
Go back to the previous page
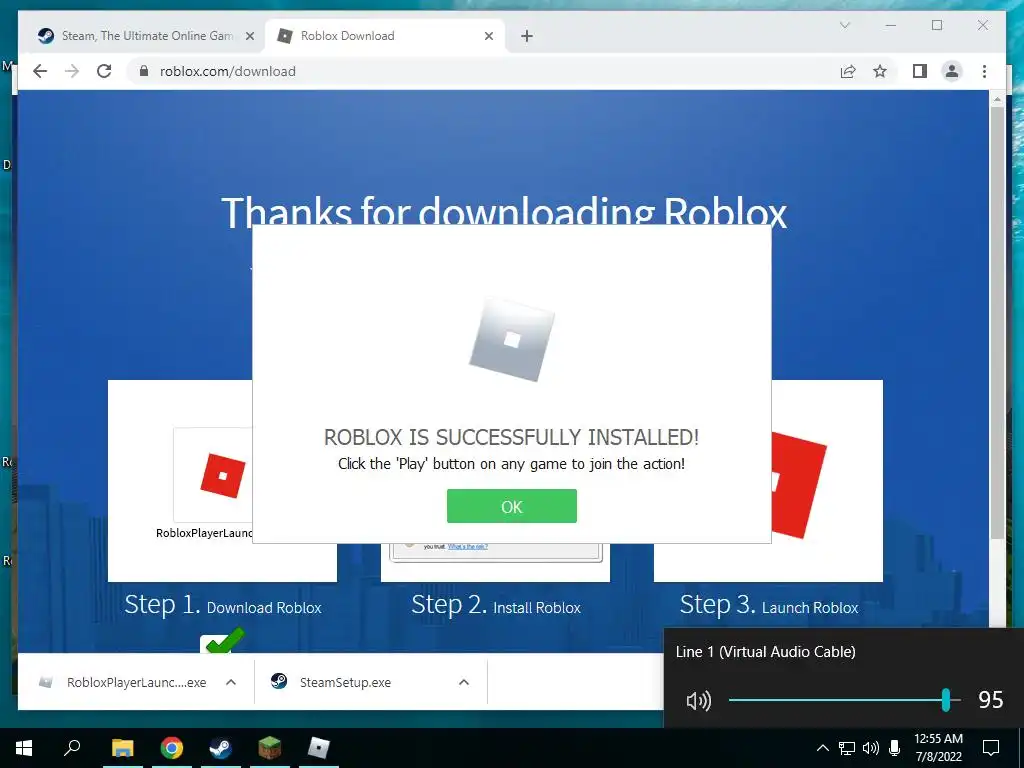(40, 71)
